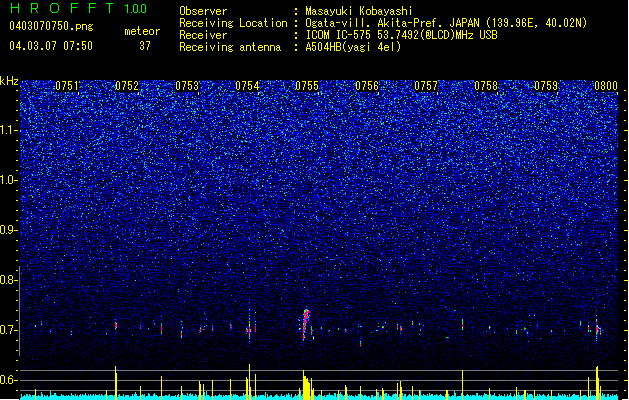Click the kHz axis unit label
Screen dimensions: 629x400
click(x=9, y=81)
